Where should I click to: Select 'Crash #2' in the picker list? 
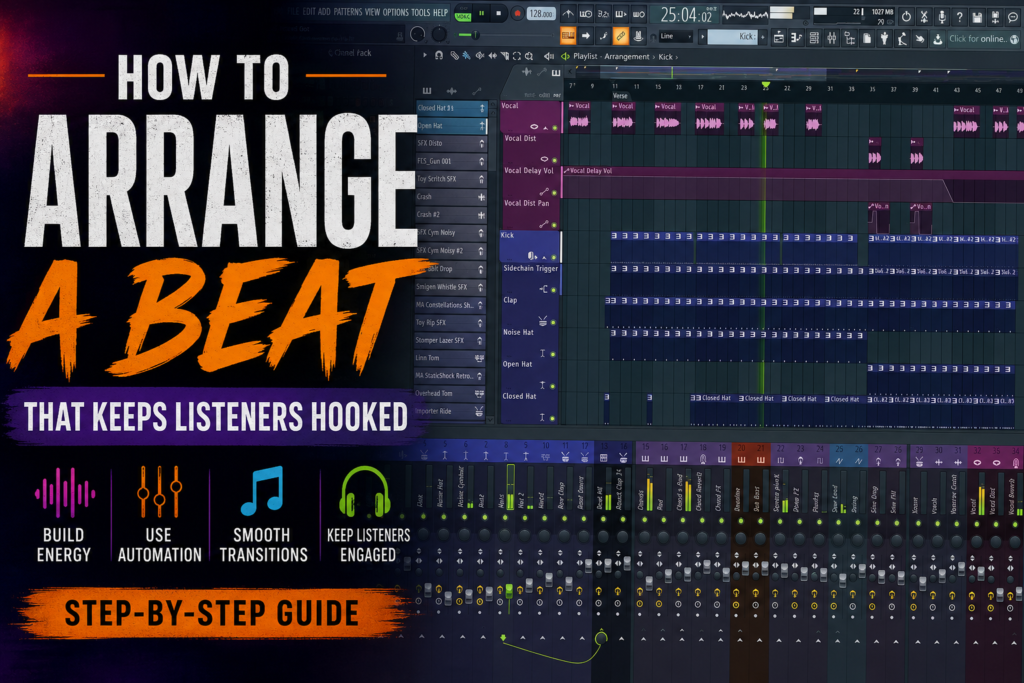tap(451, 214)
